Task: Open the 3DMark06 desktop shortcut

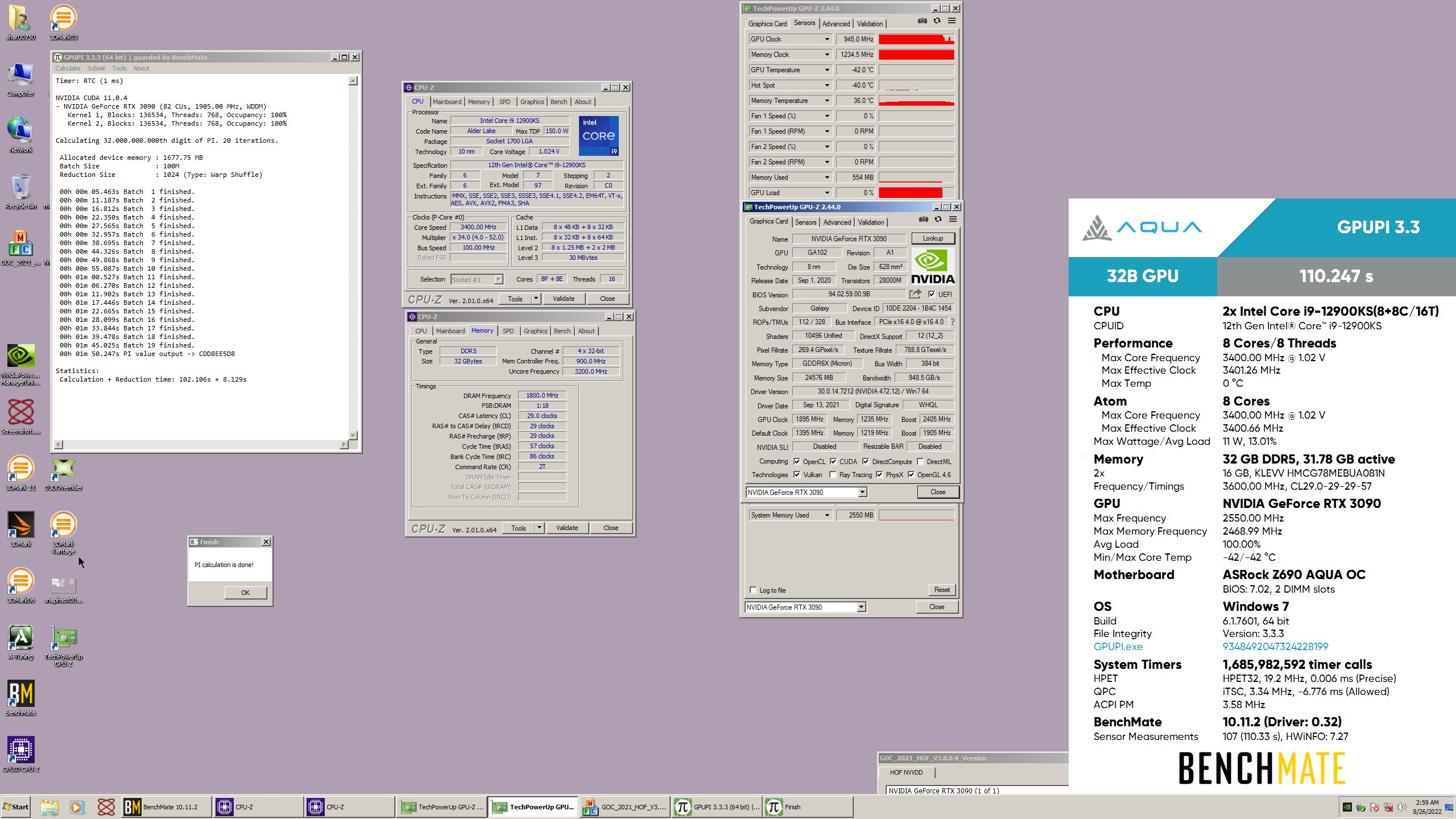Action: [20, 586]
